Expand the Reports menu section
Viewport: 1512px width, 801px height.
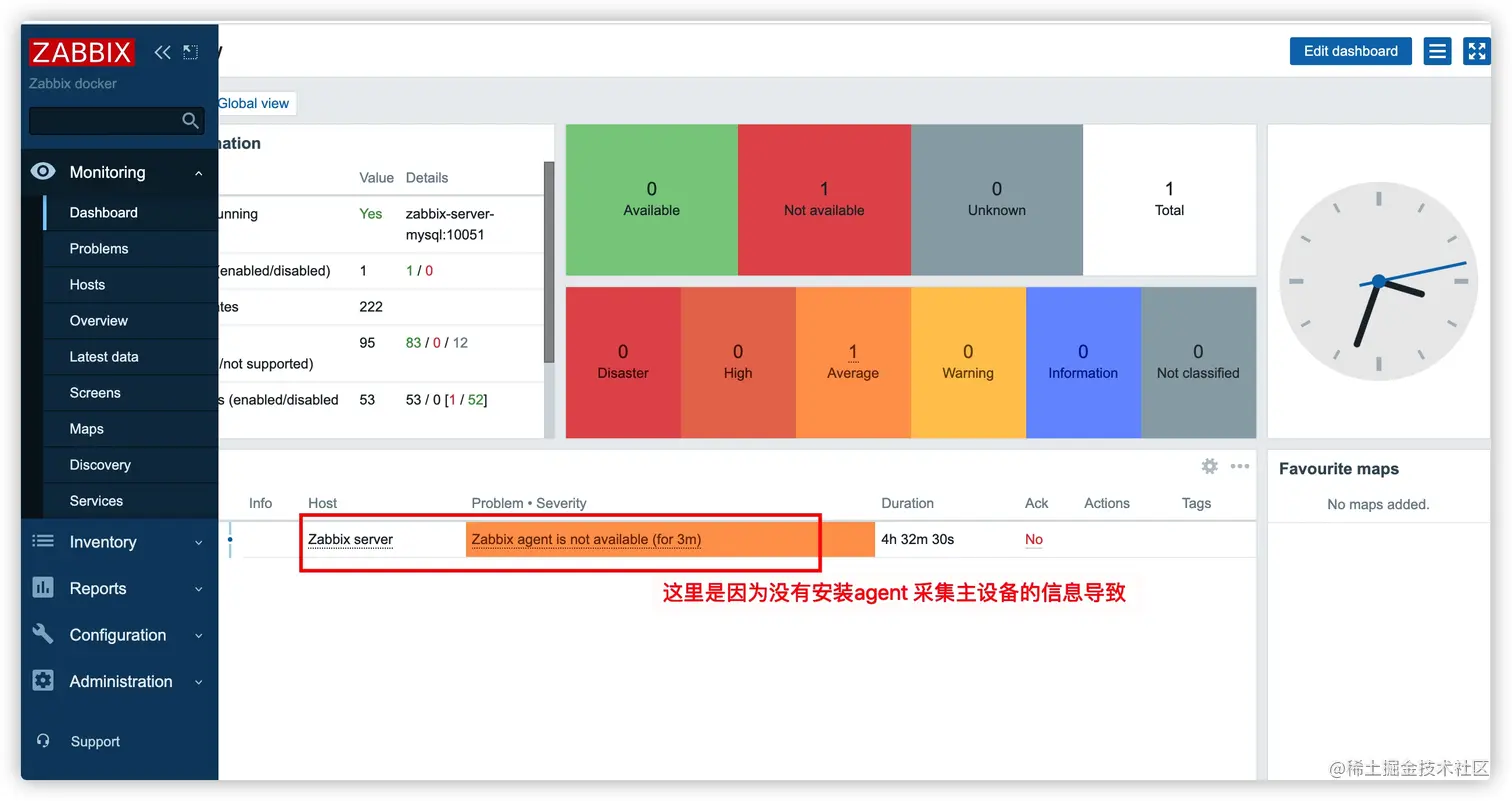198,589
